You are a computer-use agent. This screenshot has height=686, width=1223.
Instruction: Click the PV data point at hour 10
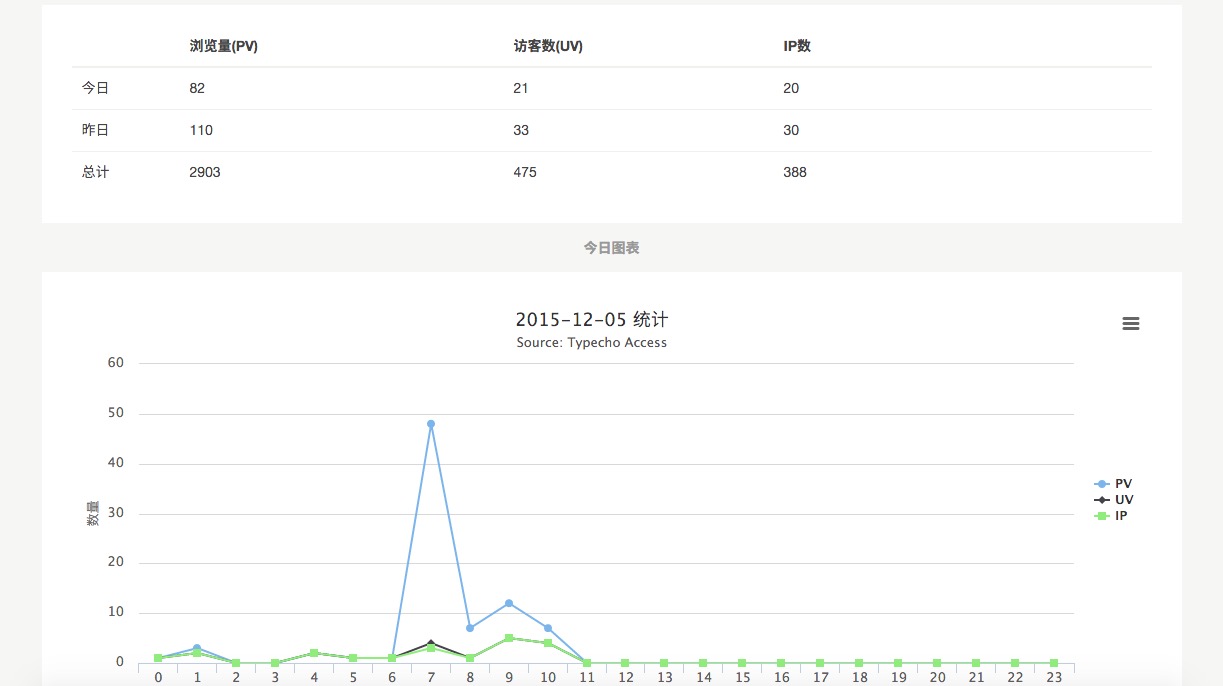click(548, 628)
